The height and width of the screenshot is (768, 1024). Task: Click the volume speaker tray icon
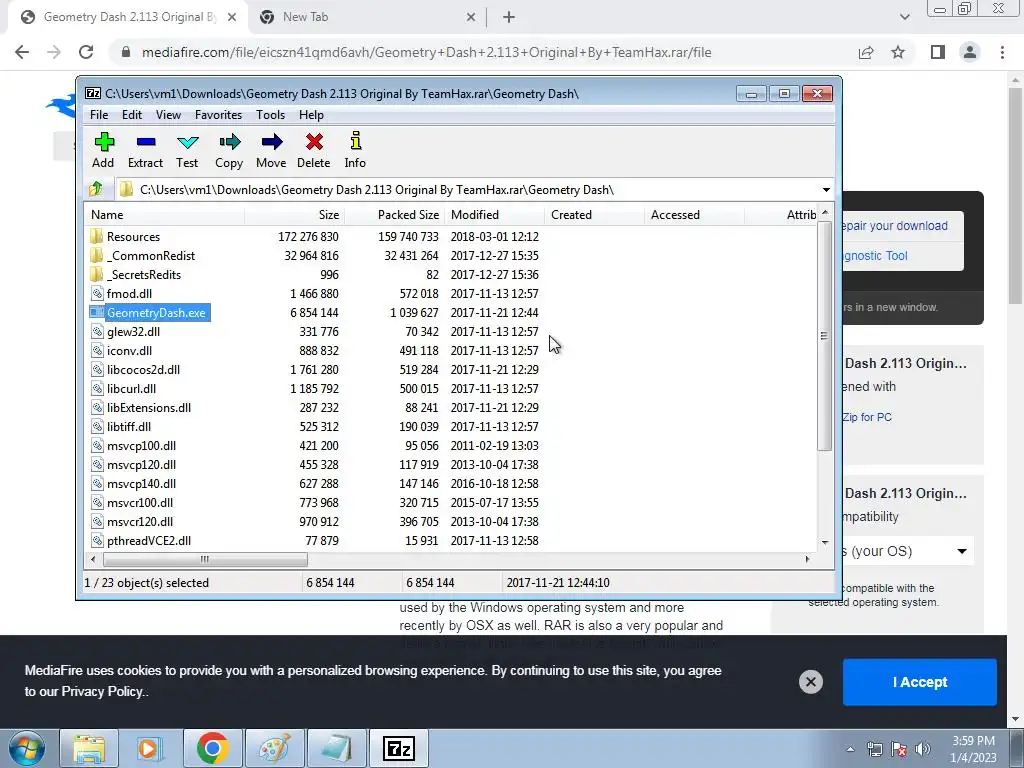[x=923, y=748]
